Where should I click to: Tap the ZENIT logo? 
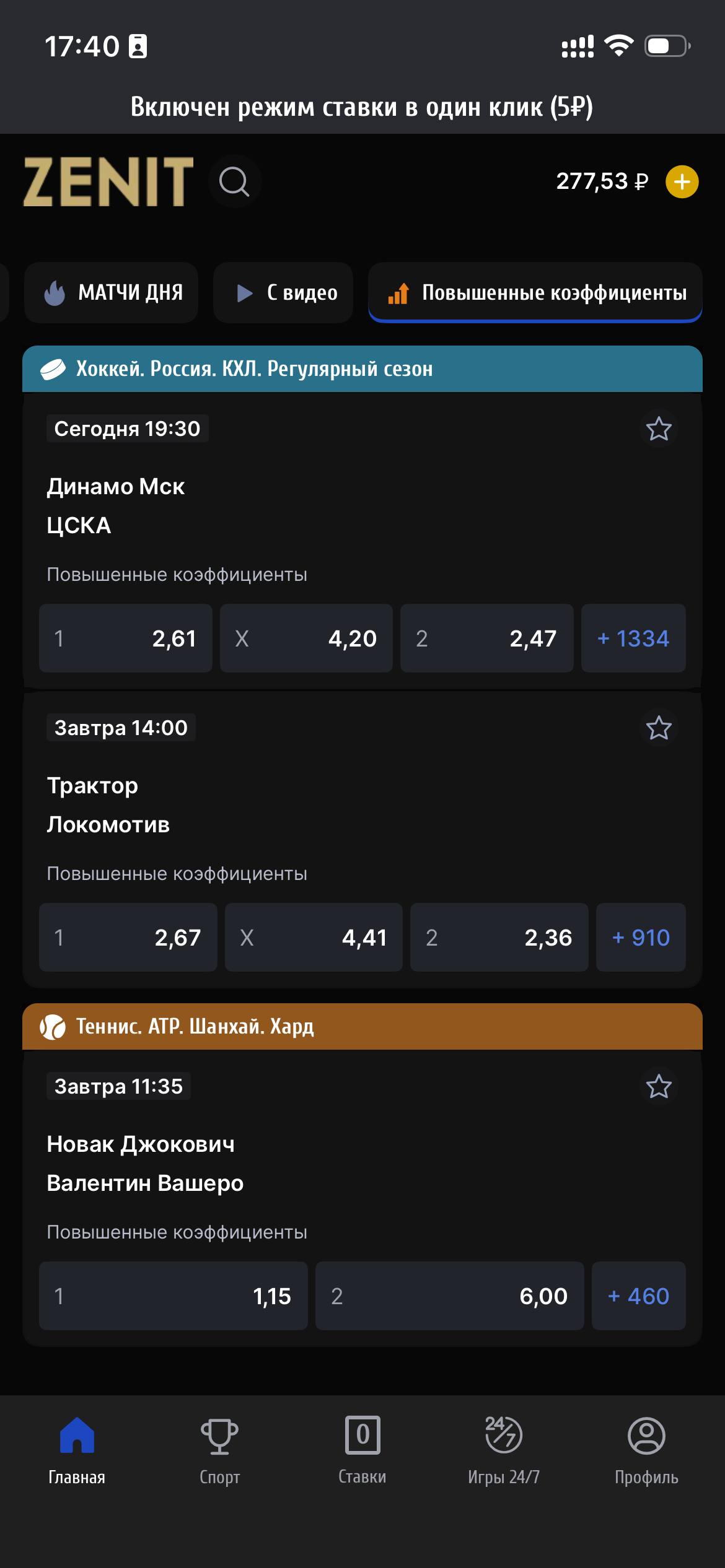(108, 181)
